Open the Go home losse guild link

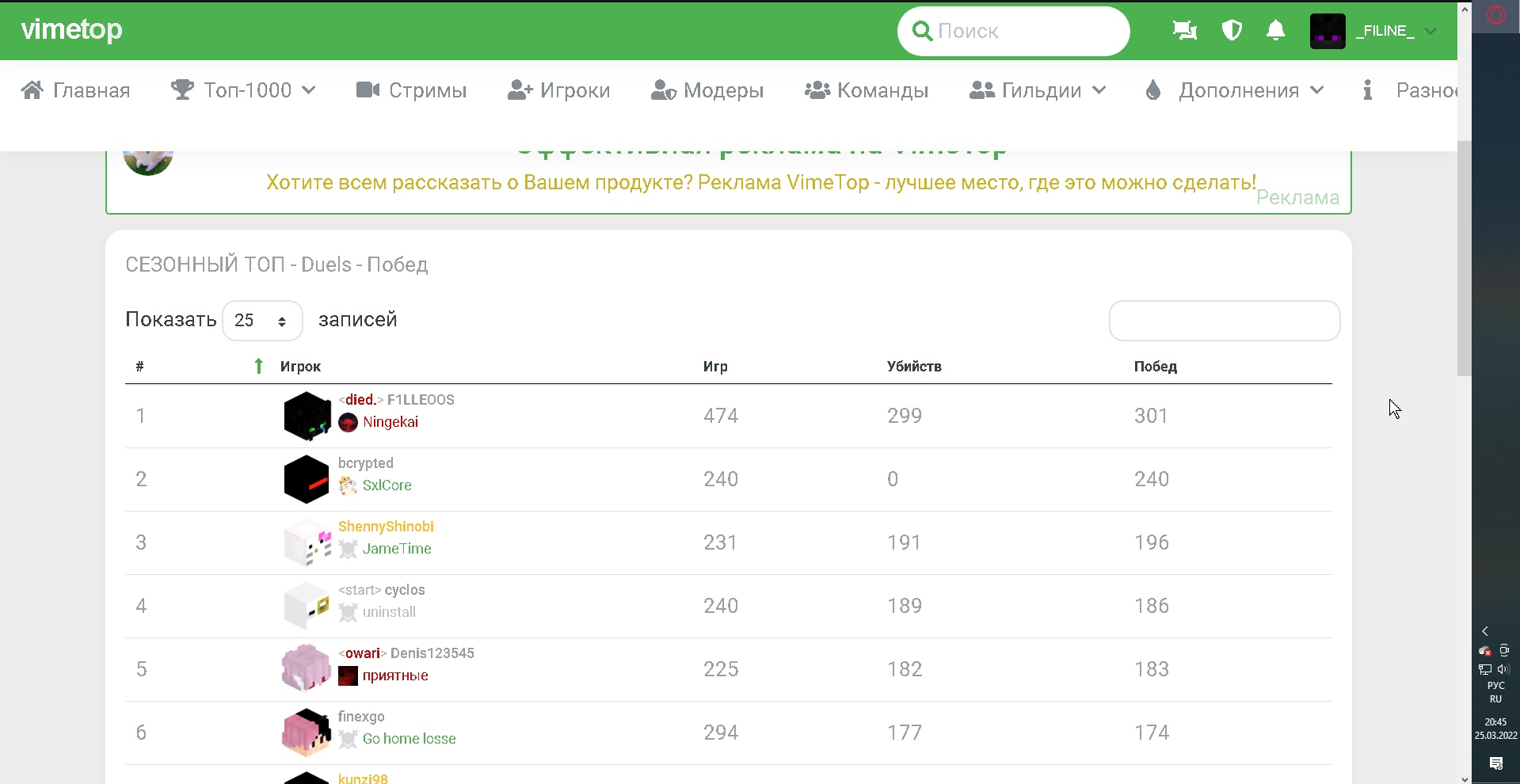coord(409,739)
